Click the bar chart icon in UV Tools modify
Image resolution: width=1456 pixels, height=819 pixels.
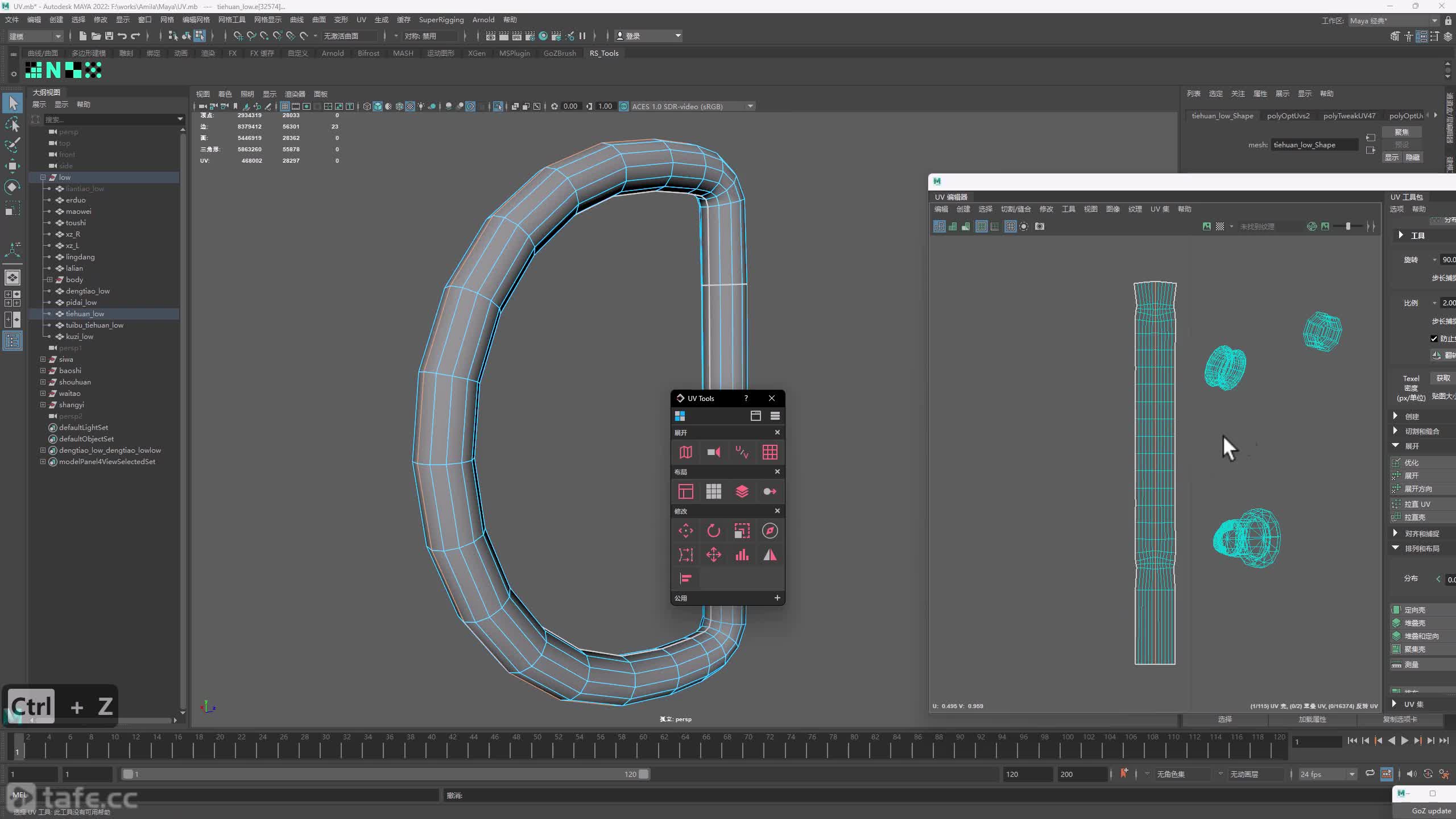click(742, 555)
